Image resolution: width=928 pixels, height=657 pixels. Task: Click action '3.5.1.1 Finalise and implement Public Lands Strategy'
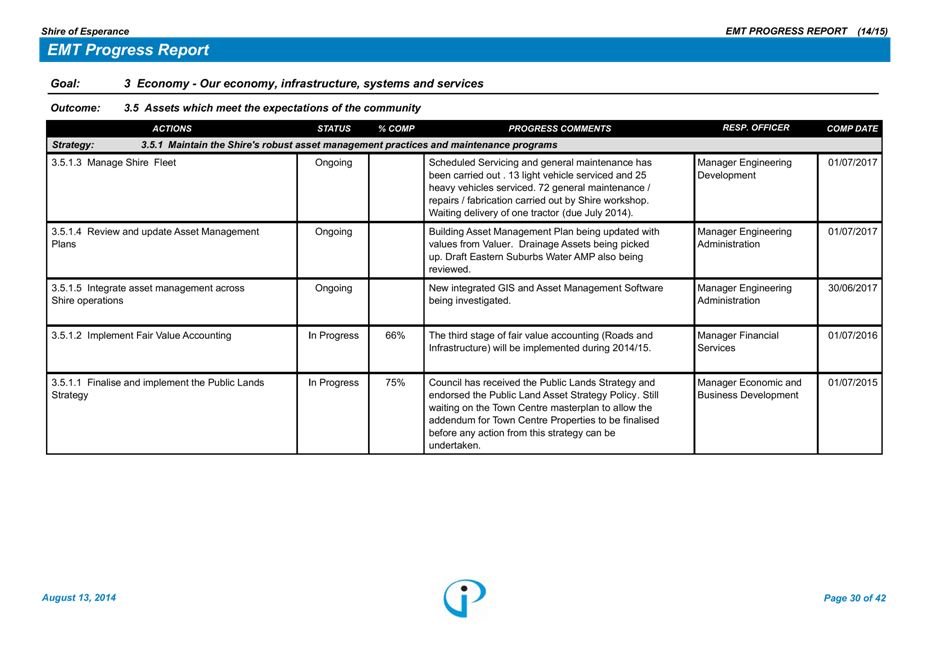click(x=157, y=389)
